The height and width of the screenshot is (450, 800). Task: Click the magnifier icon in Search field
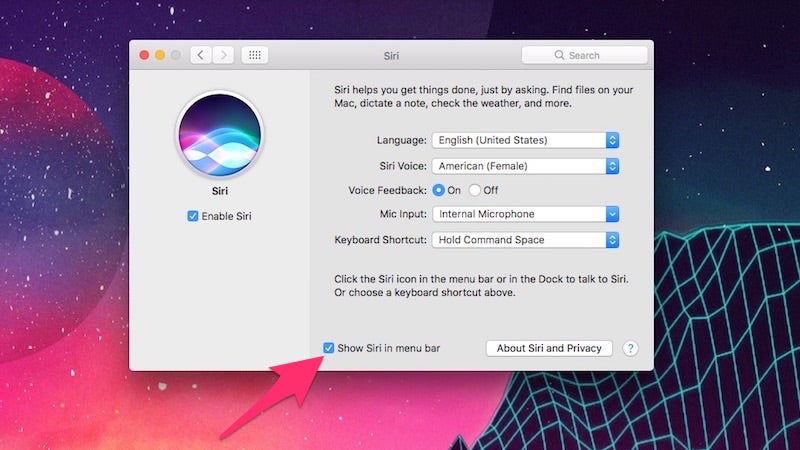pyautogui.click(x=559, y=55)
